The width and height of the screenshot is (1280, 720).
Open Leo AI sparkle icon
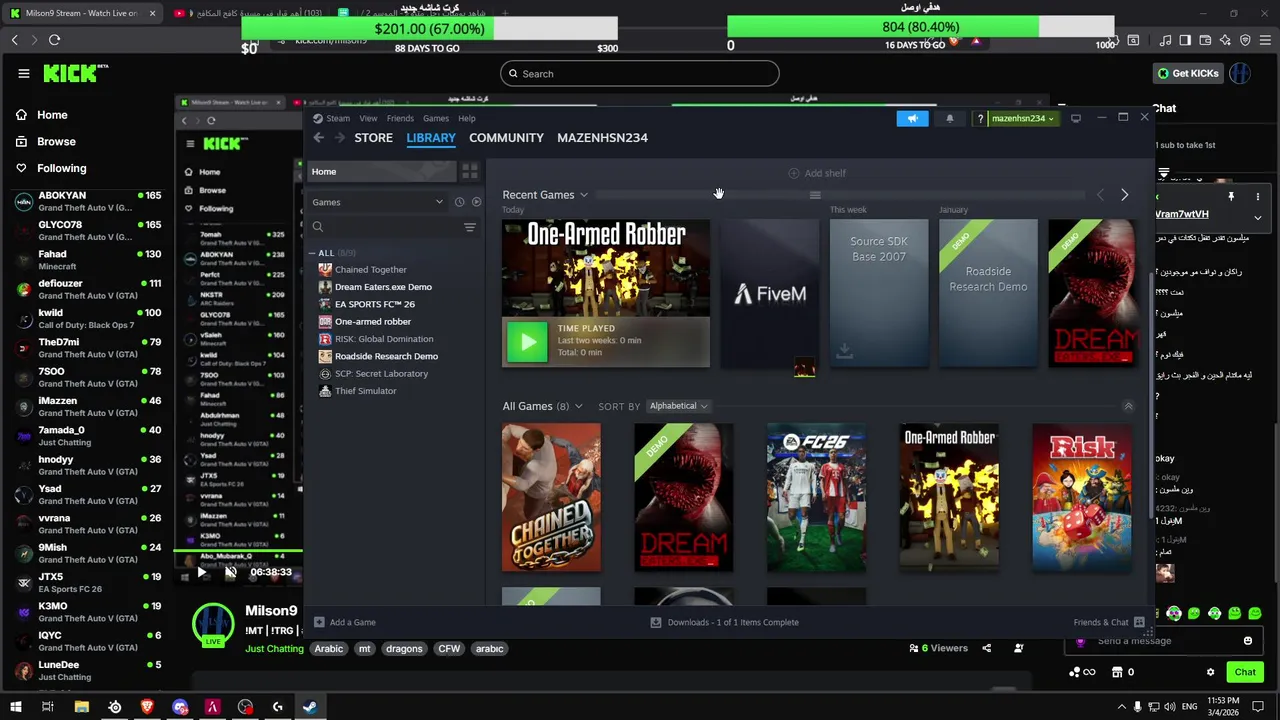[1225, 40]
